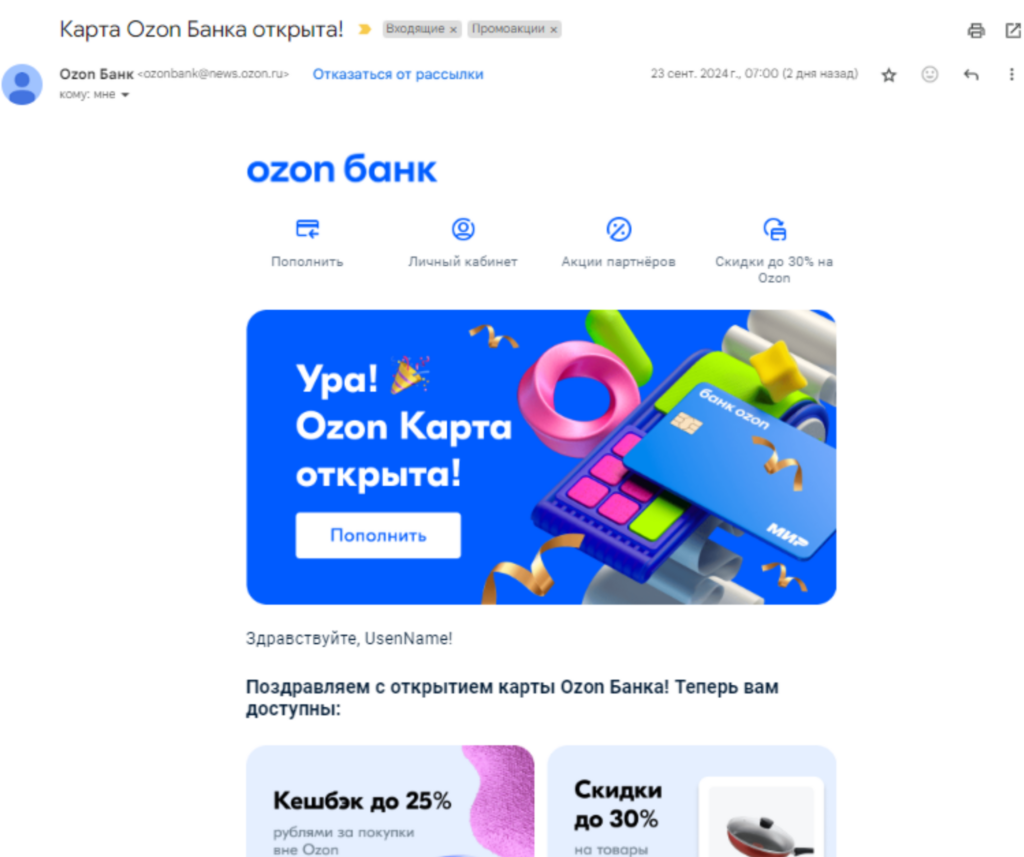Image resolution: width=1024 pixels, height=857 pixels.
Task: Open 'Личный кабинет' profile icon
Action: click(x=463, y=229)
